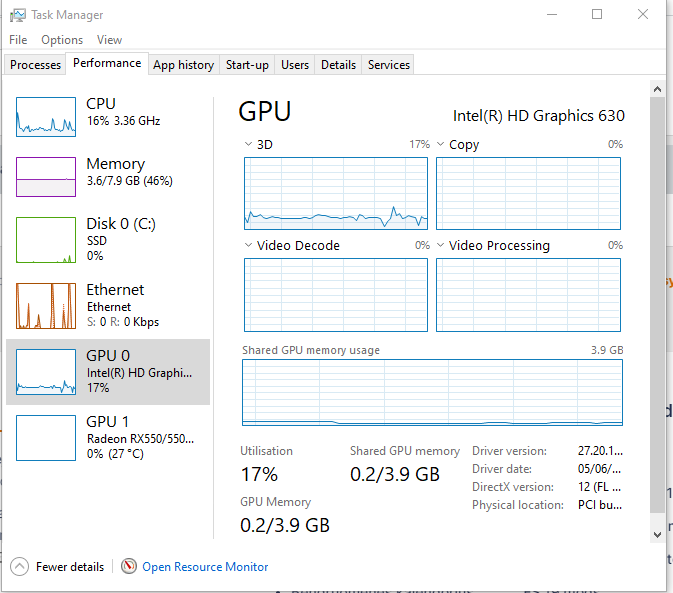
Task: Maximize the Task Manager window
Action: pyautogui.click(x=597, y=15)
